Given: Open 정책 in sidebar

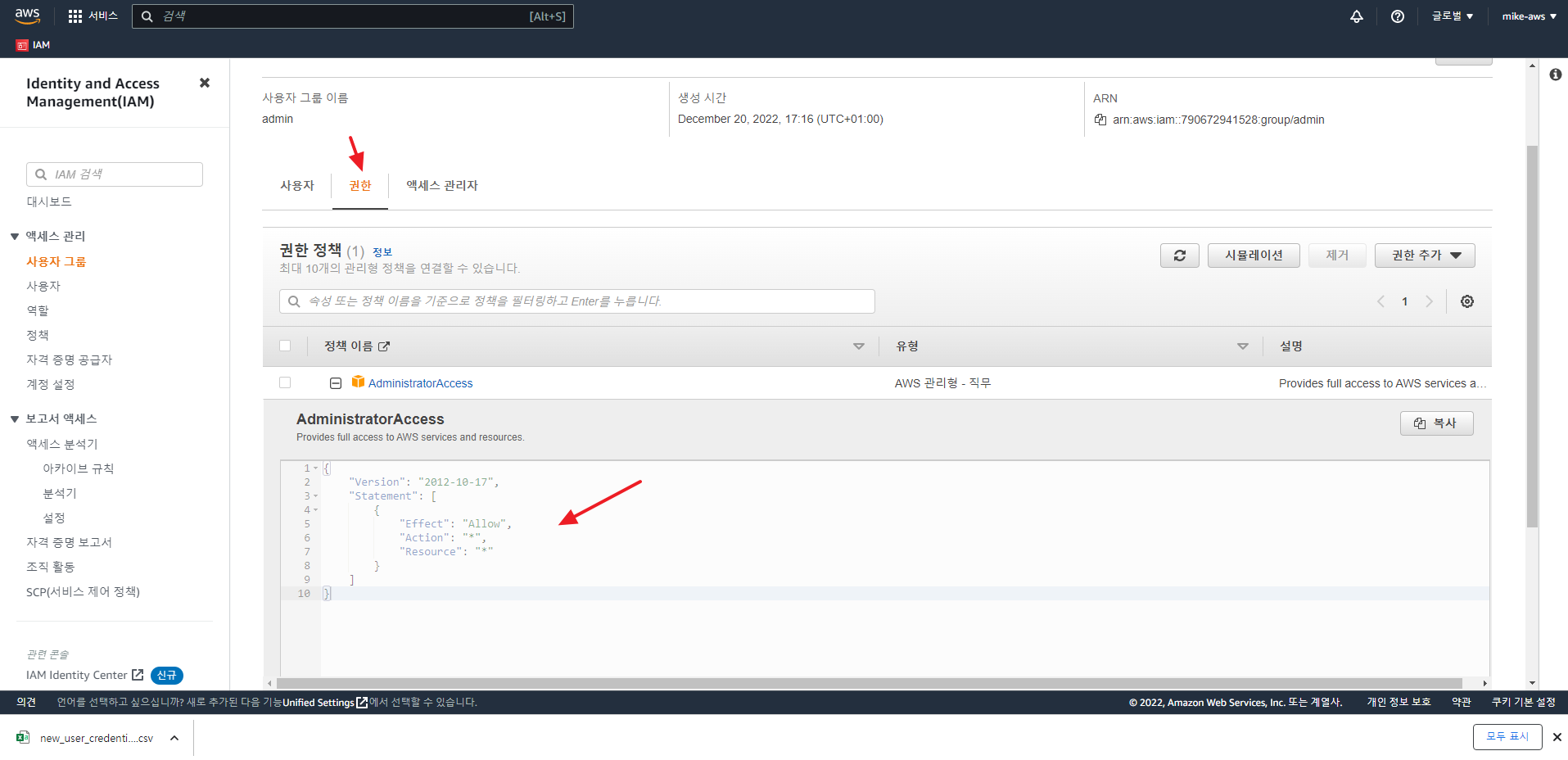Looking at the screenshot, I should pyautogui.click(x=38, y=335).
